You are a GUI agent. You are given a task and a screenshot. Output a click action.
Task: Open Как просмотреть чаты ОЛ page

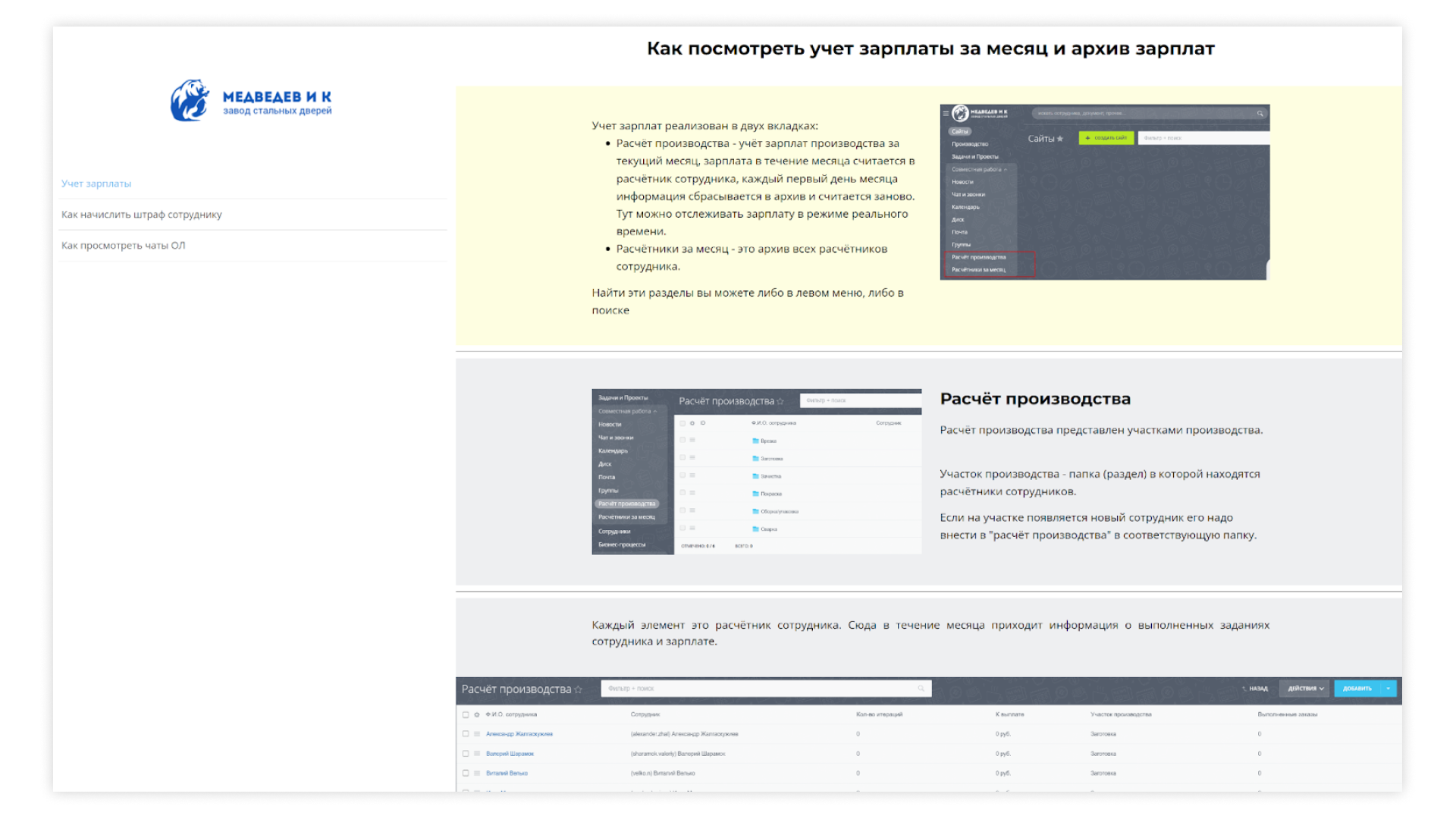pyautogui.click(x=124, y=246)
